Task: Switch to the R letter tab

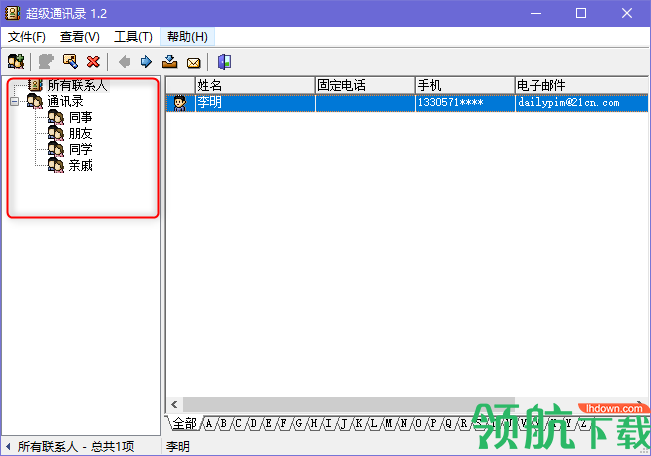Action: point(463,424)
